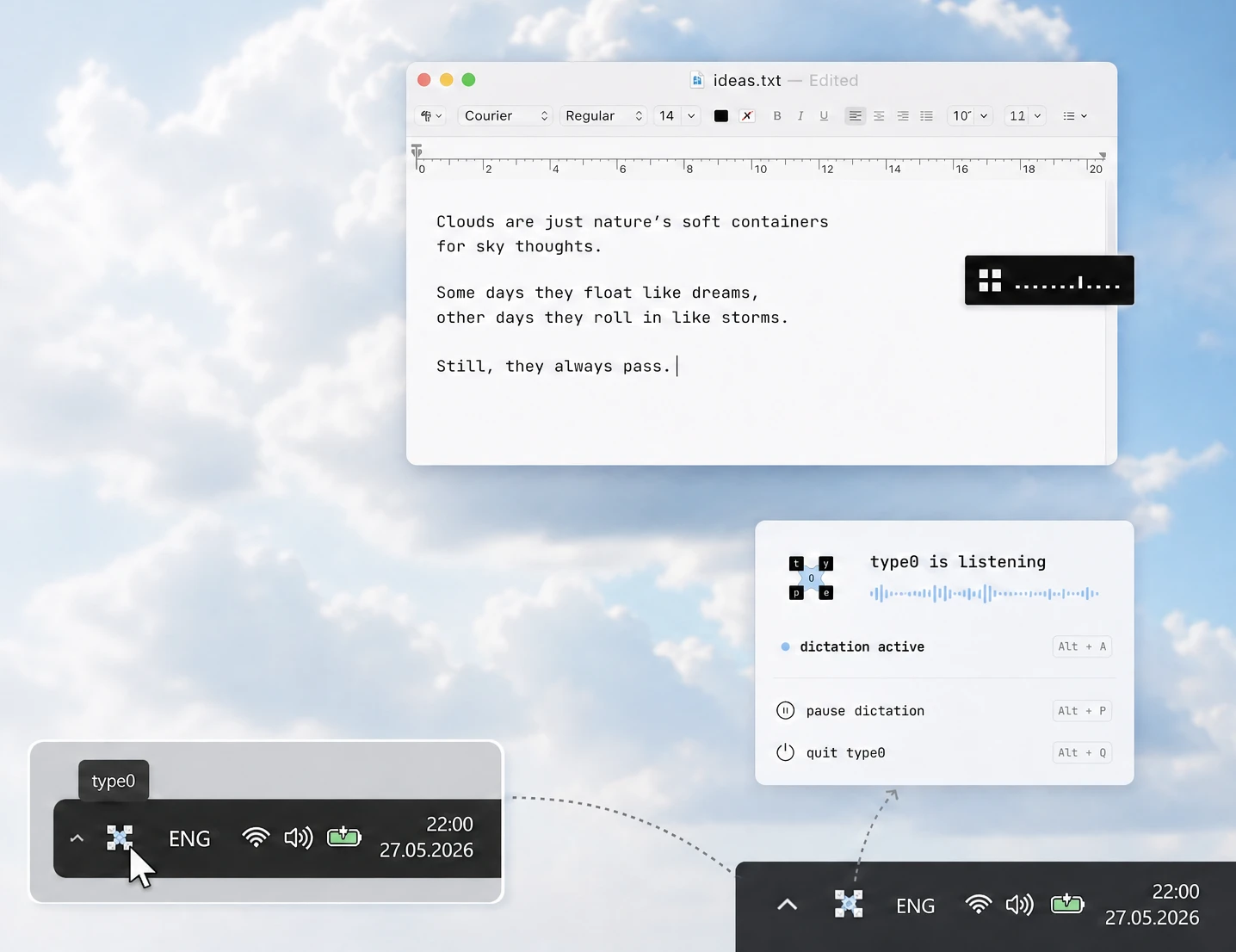Click the line 'other days they roll in like storms.'

click(612, 318)
